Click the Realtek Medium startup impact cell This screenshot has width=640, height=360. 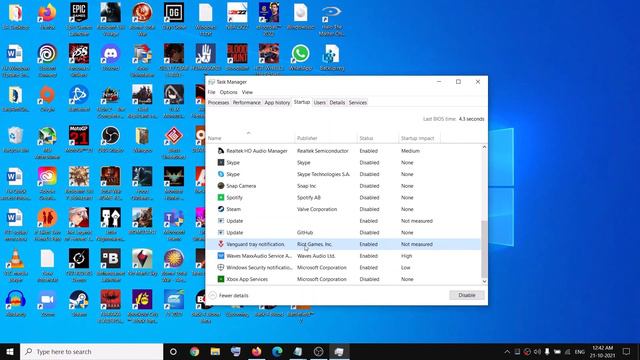click(410, 151)
